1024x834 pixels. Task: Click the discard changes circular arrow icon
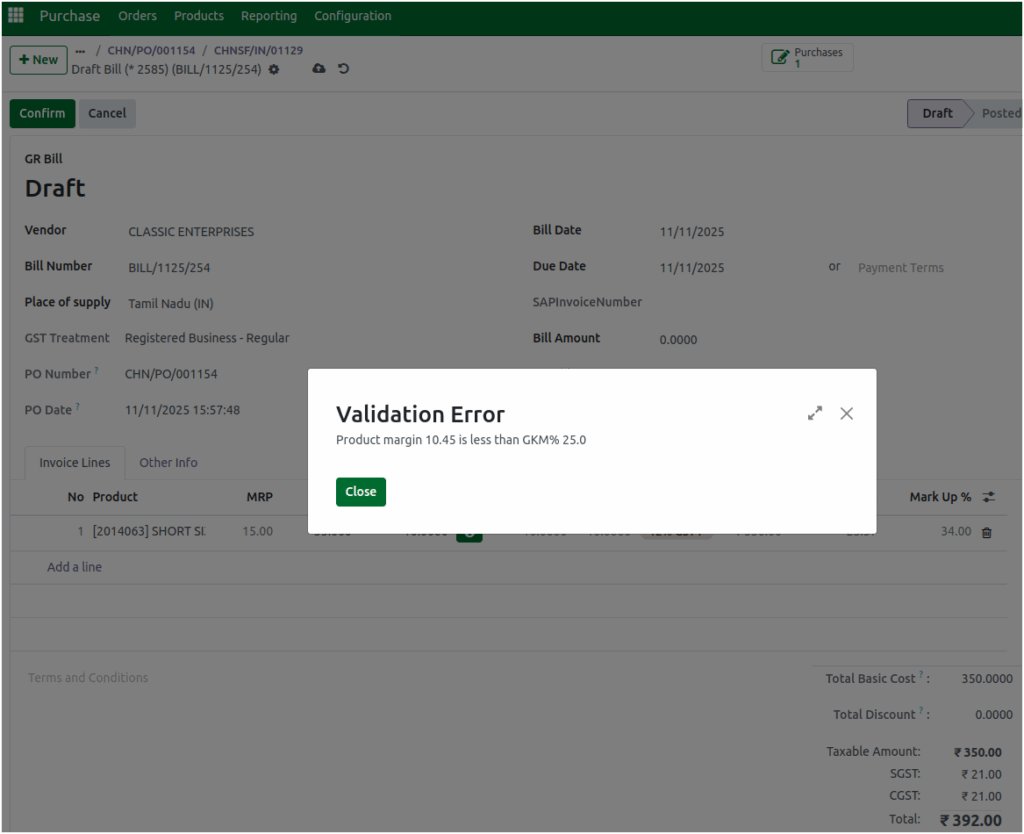click(345, 69)
